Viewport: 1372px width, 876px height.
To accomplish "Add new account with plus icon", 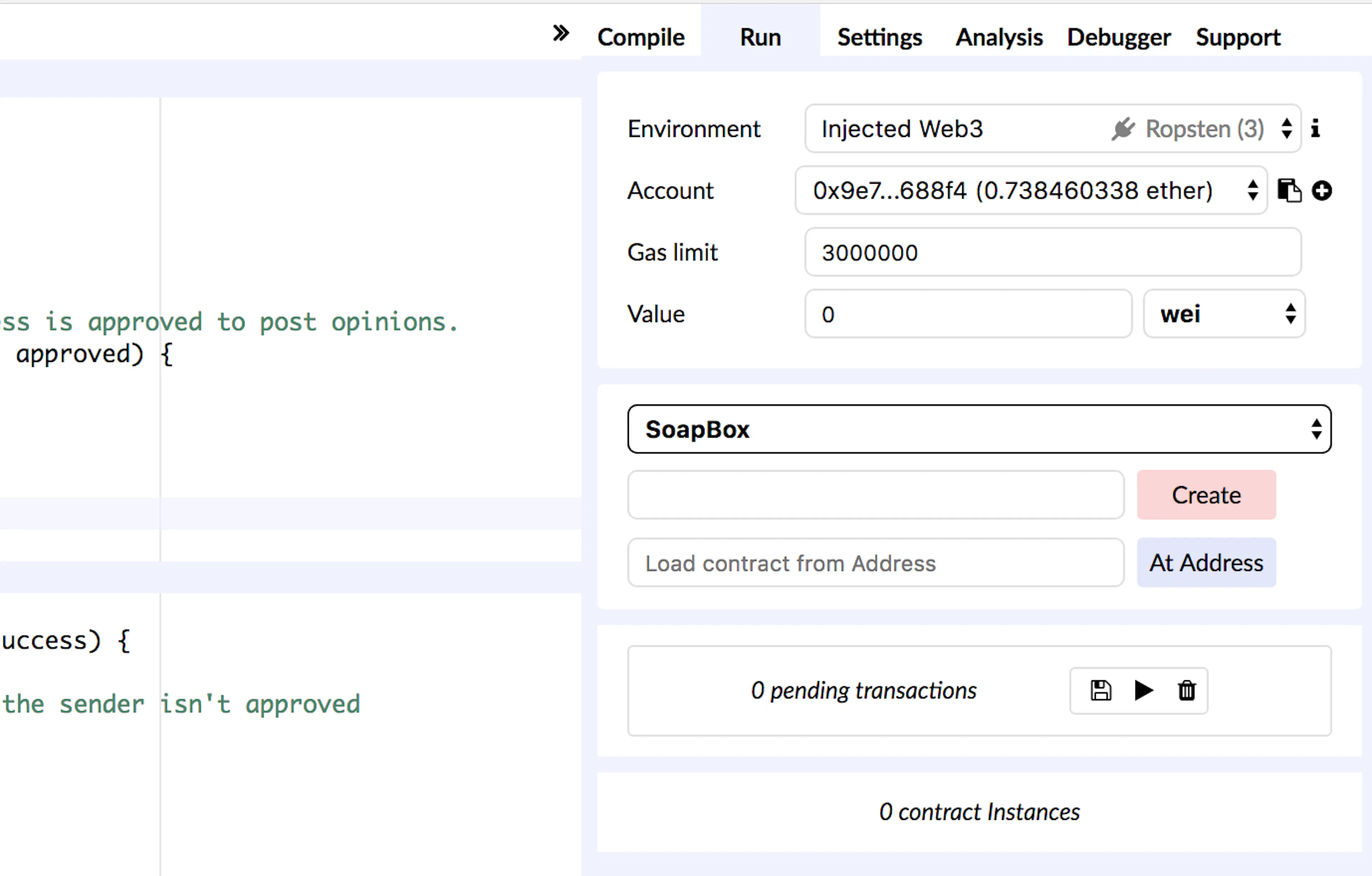I will click(1322, 190).
